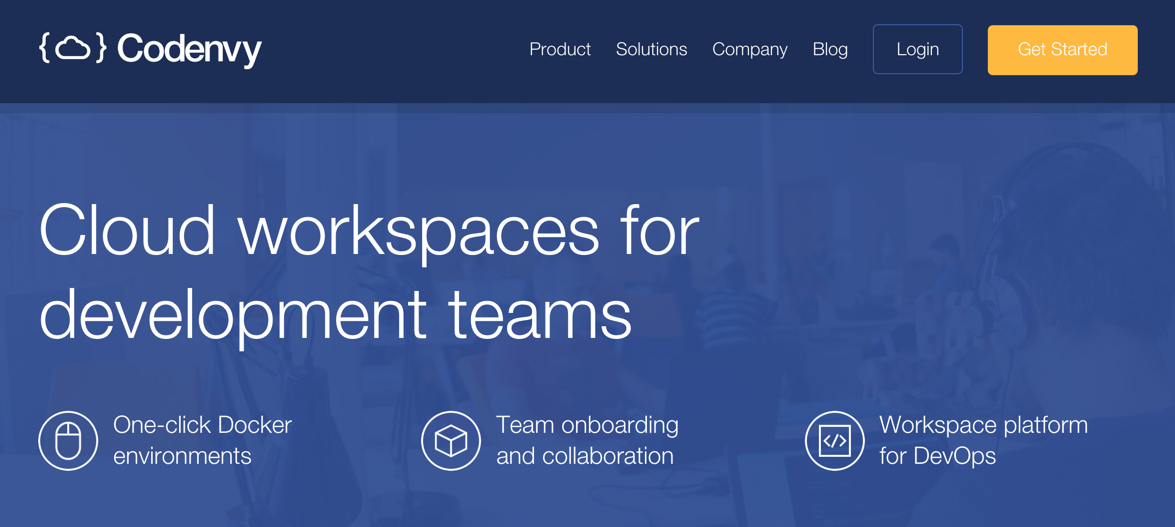Viewport: 1175px width, 527px height.
Task: Select 'One-click Docker environments' text
Action: [202, 440]
